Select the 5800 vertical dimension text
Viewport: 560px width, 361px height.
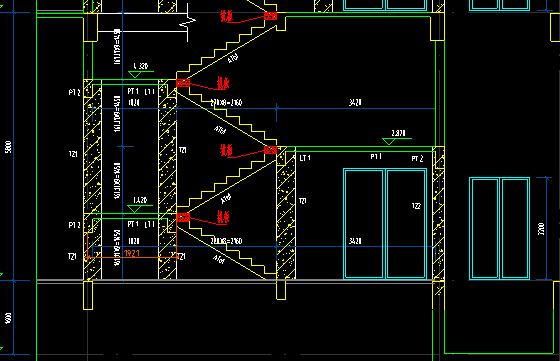pos(8,147)
